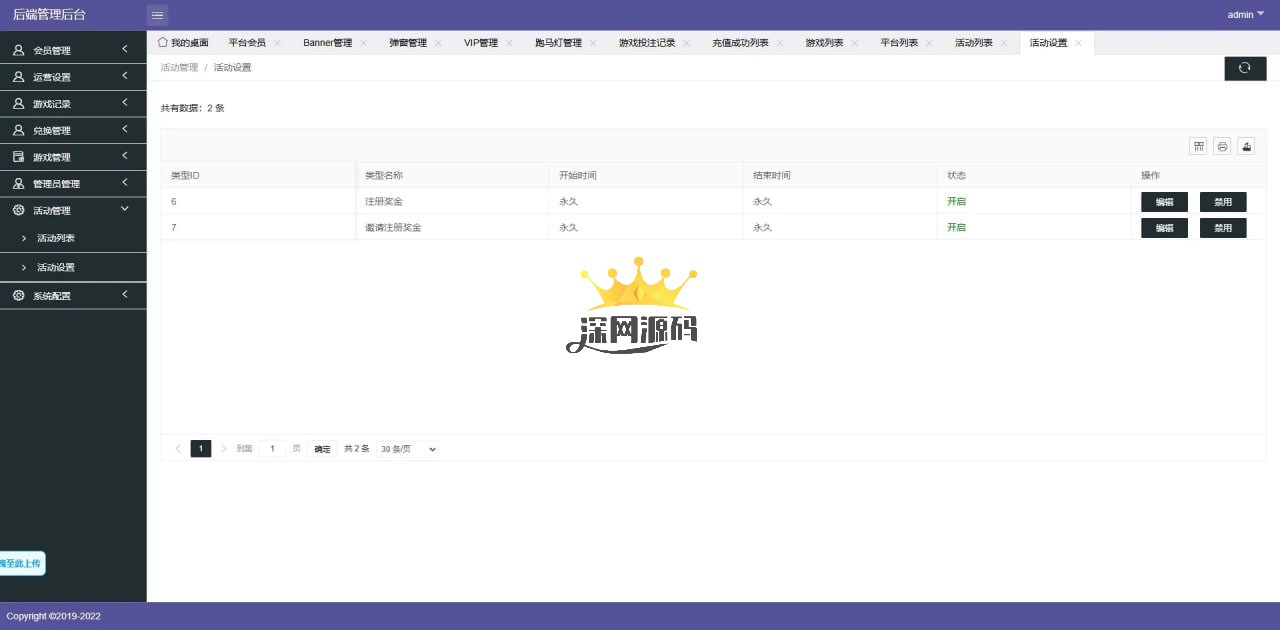The height and width of the screenshot is (630, 1280).
Task: Expand the 会员管理 sidebar menu
Action: pos(73,50)
